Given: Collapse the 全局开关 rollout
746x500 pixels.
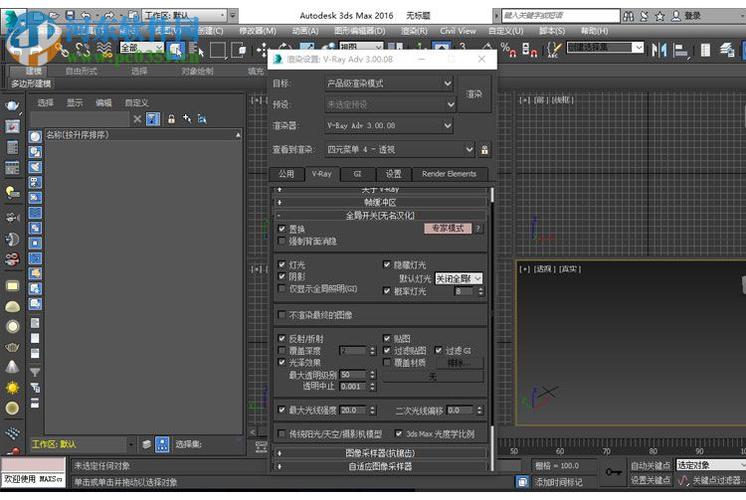Looking at the screenshot, I should (380, 216).
